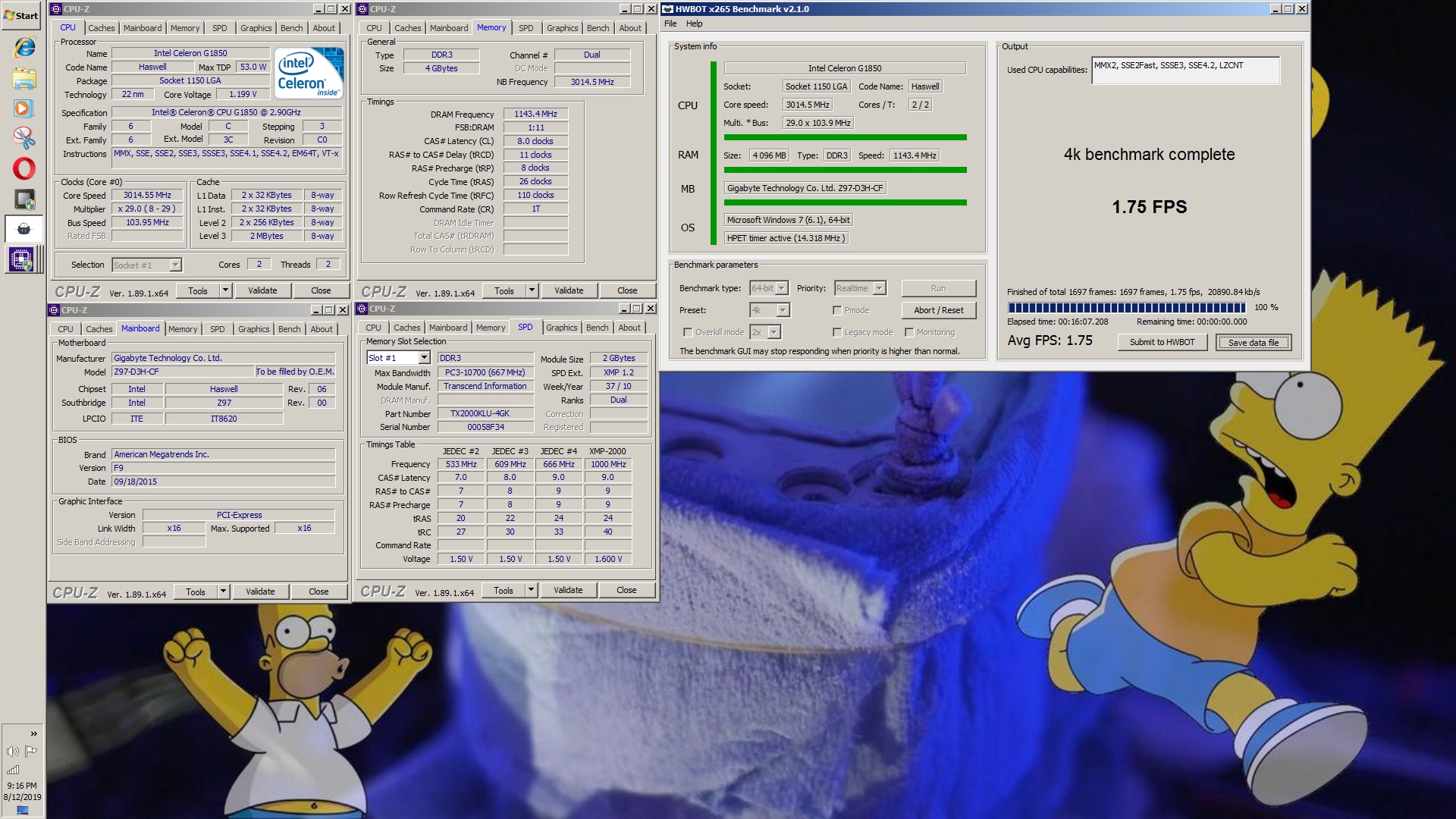Click Submit to HWBOT button
This screenshot has height=819, width=1456.
(x=1162, y=342)
